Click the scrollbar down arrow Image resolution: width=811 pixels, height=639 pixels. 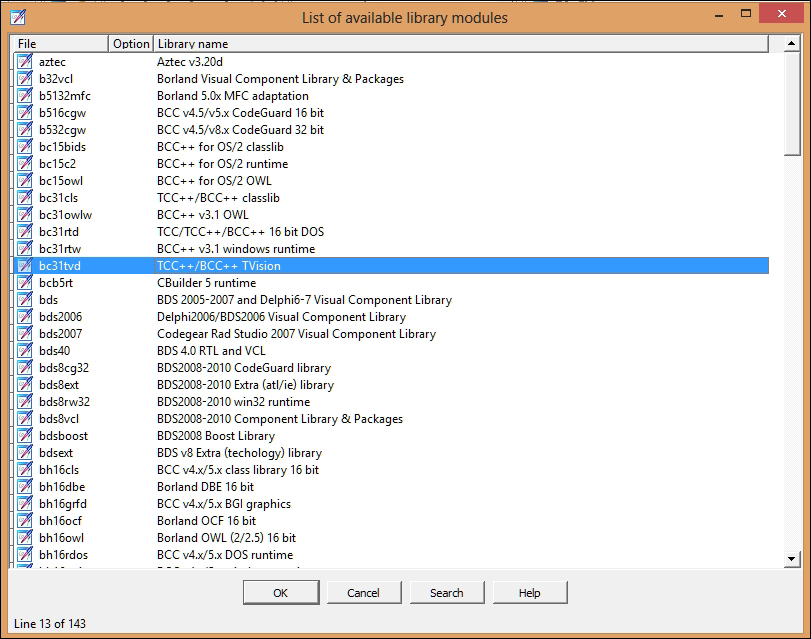pos(791,558)
